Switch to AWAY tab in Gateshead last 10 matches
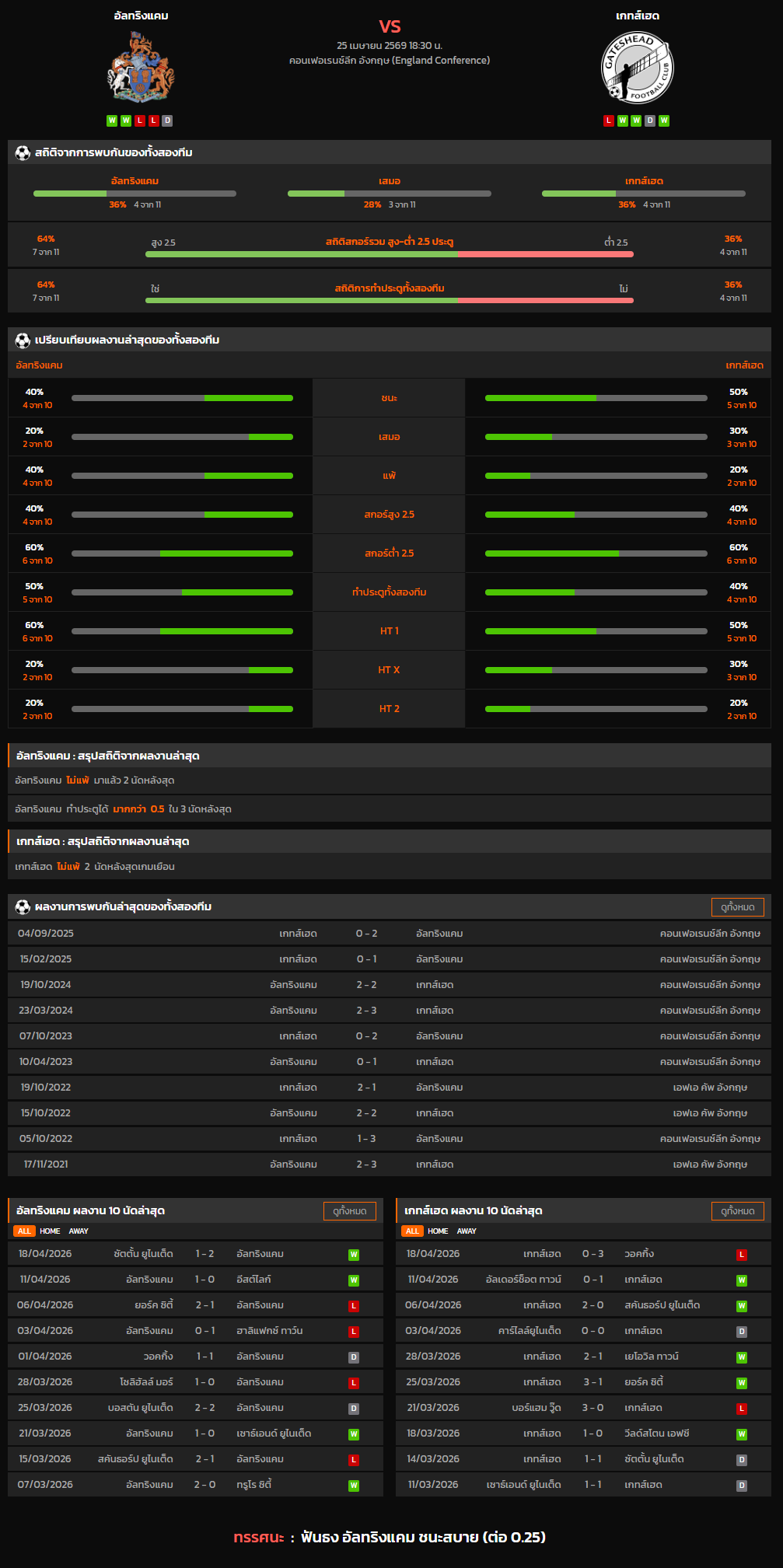The image size is (783, 1568). (467, 1231)
